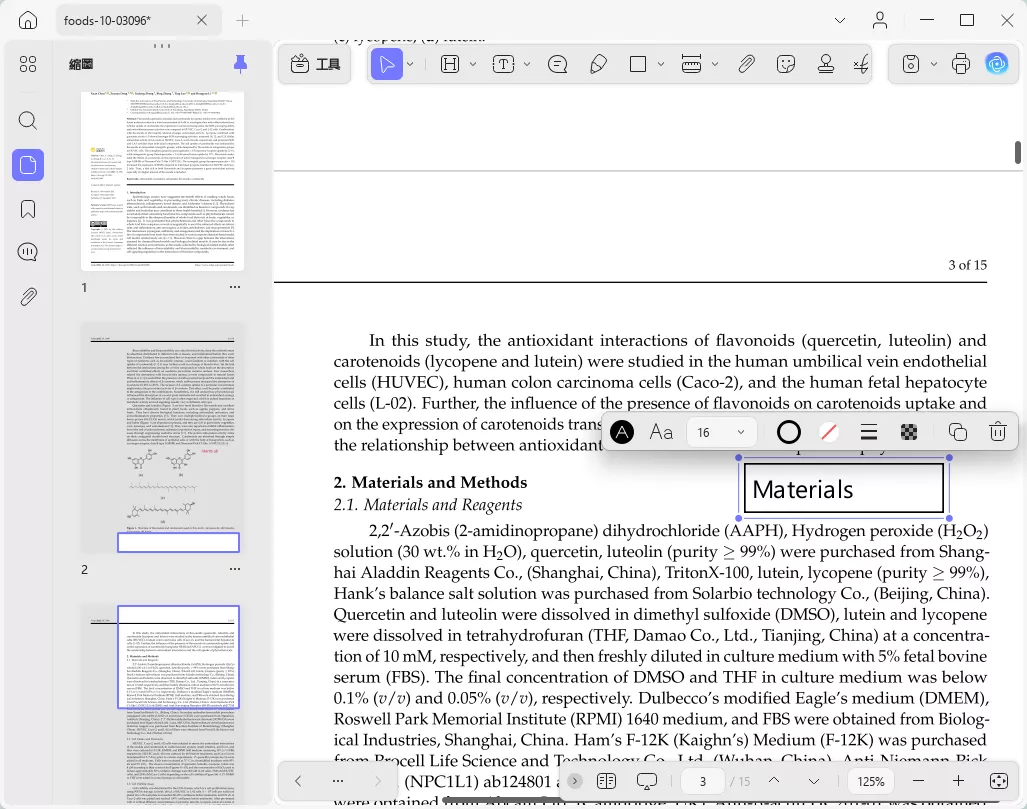Viewport: 1027px width, 809px height.
Task: Toggle the thumbnail panel pin
Action: pyautogui.click(x=240, y=64)
